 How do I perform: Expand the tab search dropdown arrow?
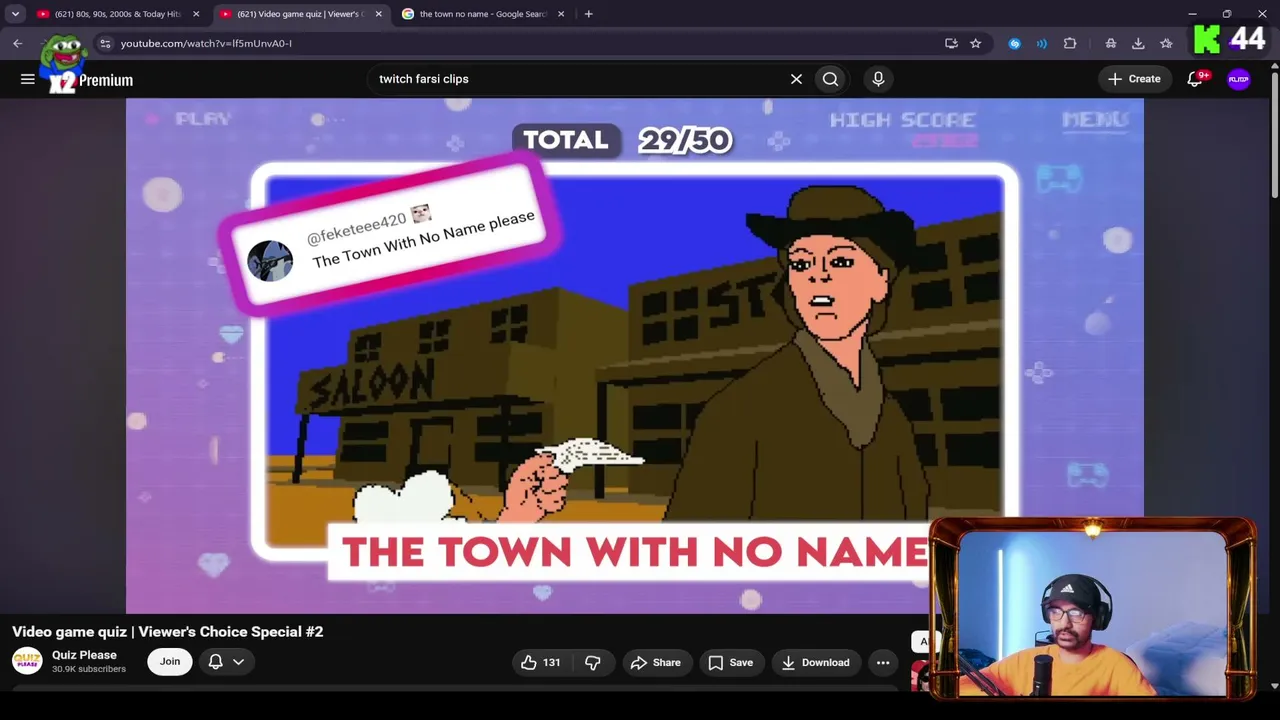tap(15, 14)
